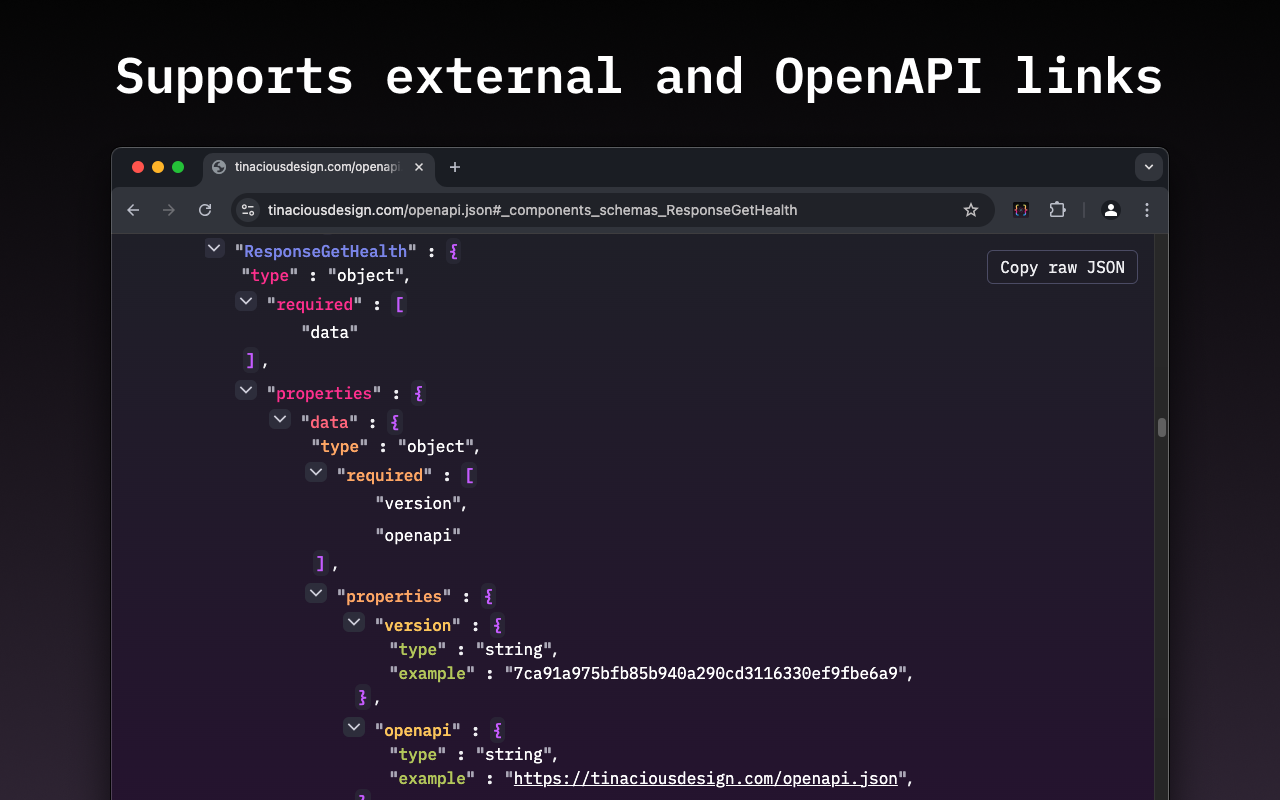Click the "version" property key

tap(418, 625)
